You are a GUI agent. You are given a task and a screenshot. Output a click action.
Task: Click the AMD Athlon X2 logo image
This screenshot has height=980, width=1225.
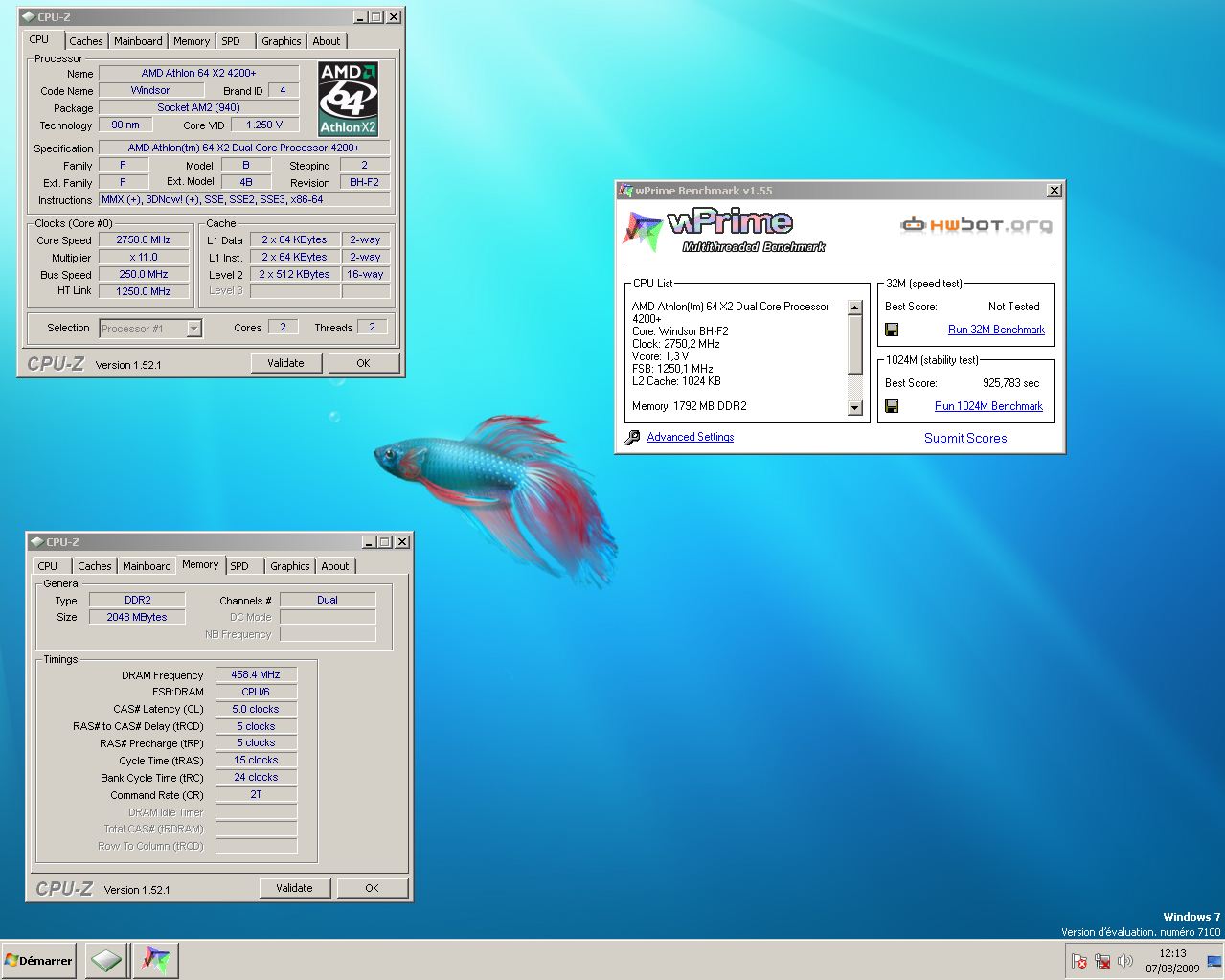pyautogui.click(x=349, y=99)
